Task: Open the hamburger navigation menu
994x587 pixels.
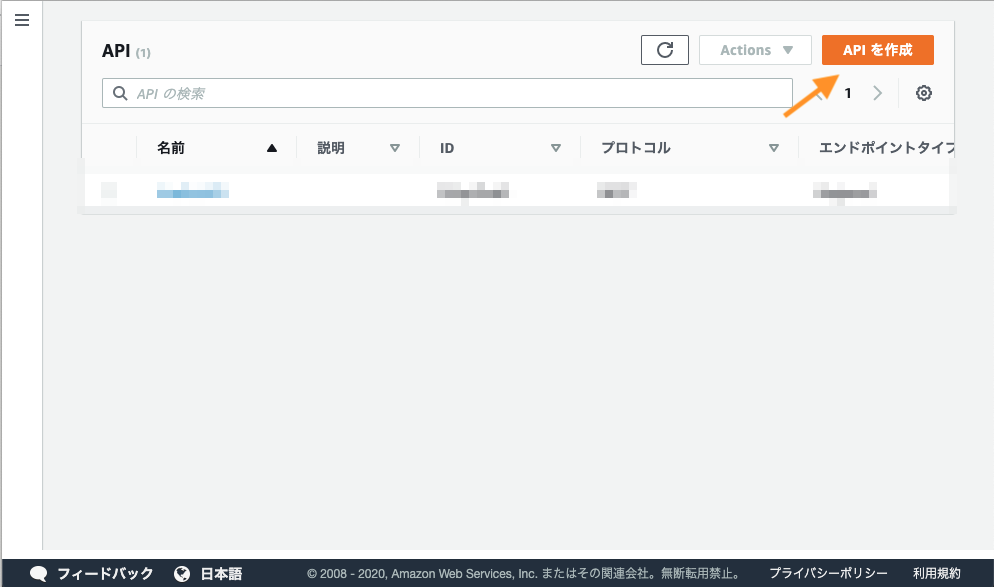Action: (x=22, y=20)
